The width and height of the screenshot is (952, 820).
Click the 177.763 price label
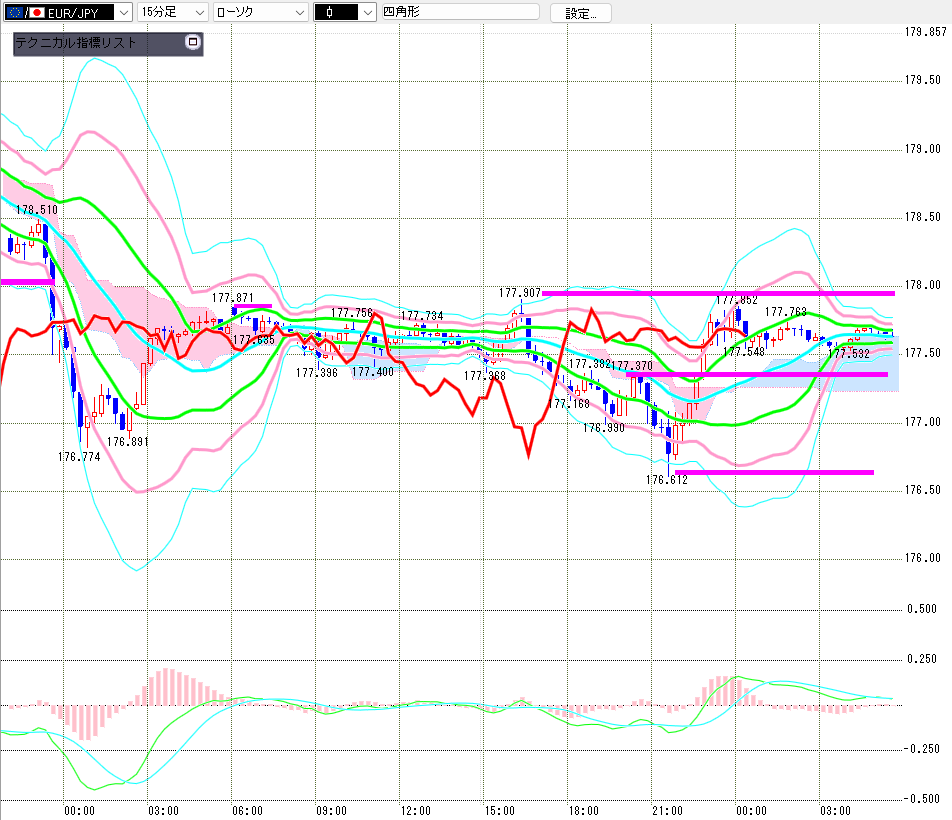[x=786, y=312]
